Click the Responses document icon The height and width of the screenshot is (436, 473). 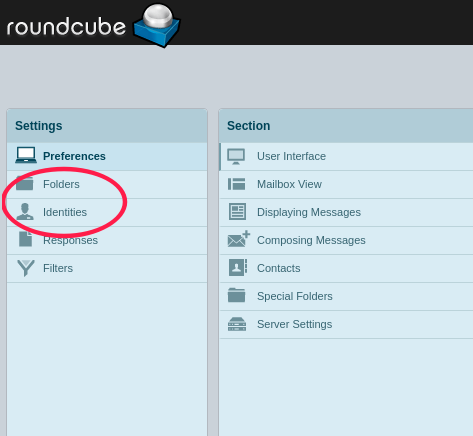(26, 239)
